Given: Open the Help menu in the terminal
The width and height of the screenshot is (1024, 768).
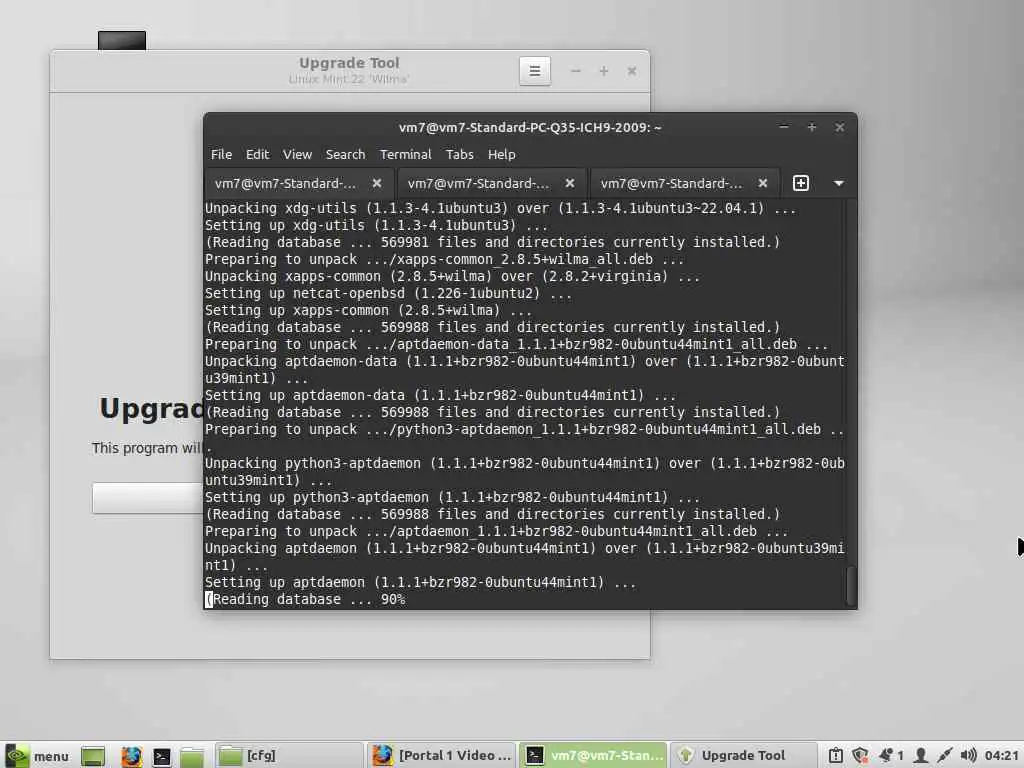Looking at the screenshot, I should (502, 155).
